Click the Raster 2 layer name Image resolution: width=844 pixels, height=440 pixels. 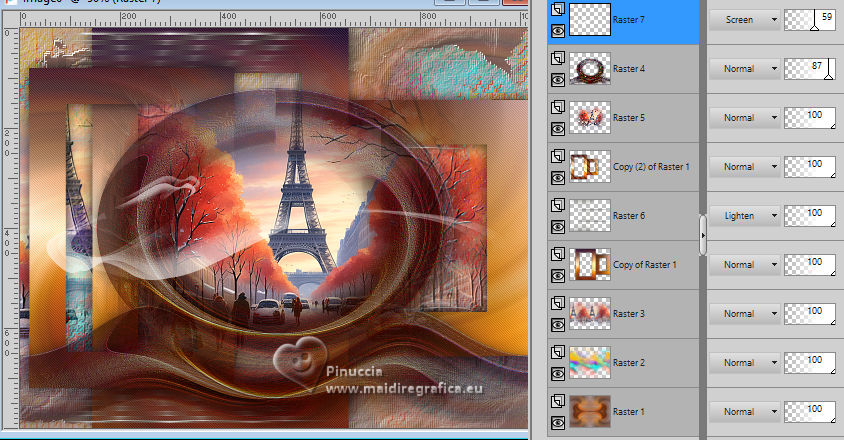[629, 363]
